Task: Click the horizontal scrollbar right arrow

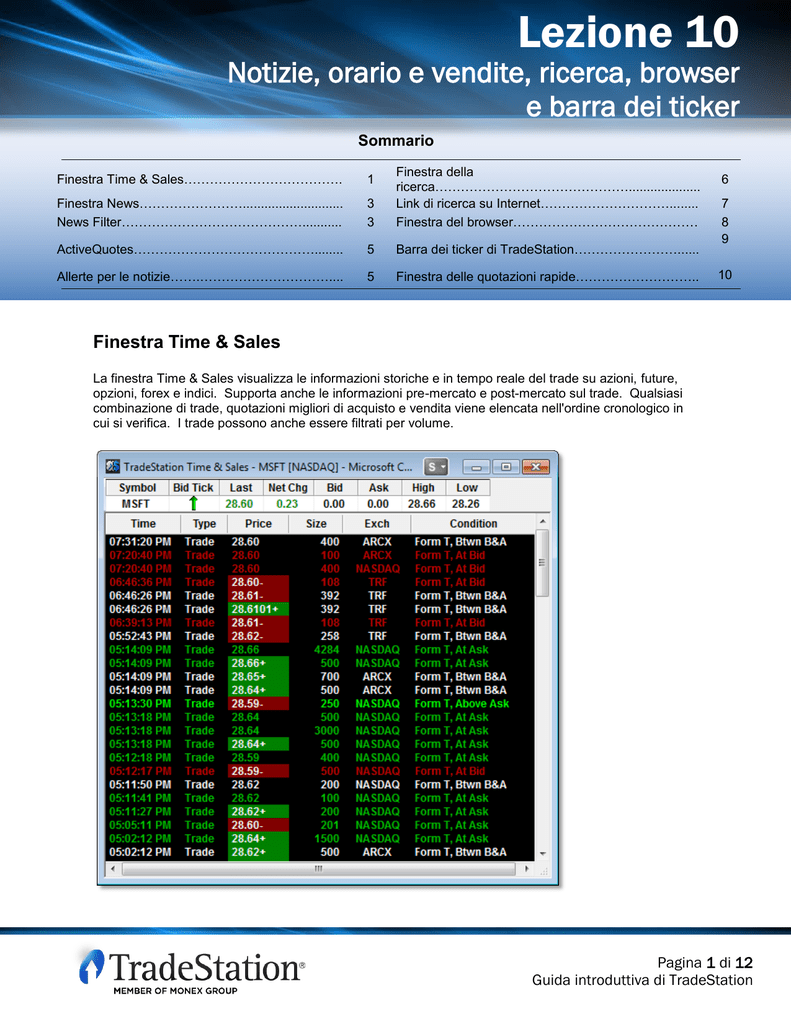Action: 526,869
